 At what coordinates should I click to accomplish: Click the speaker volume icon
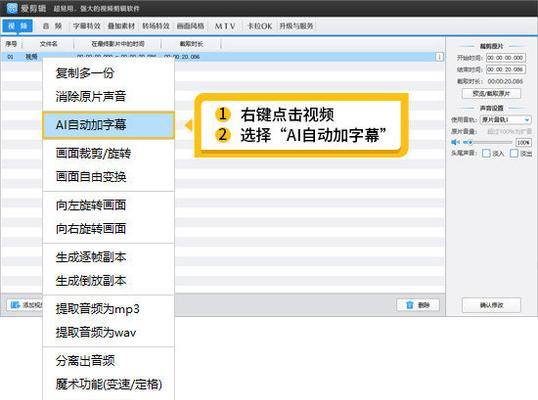pyautogui.click(x=455, y=142)
